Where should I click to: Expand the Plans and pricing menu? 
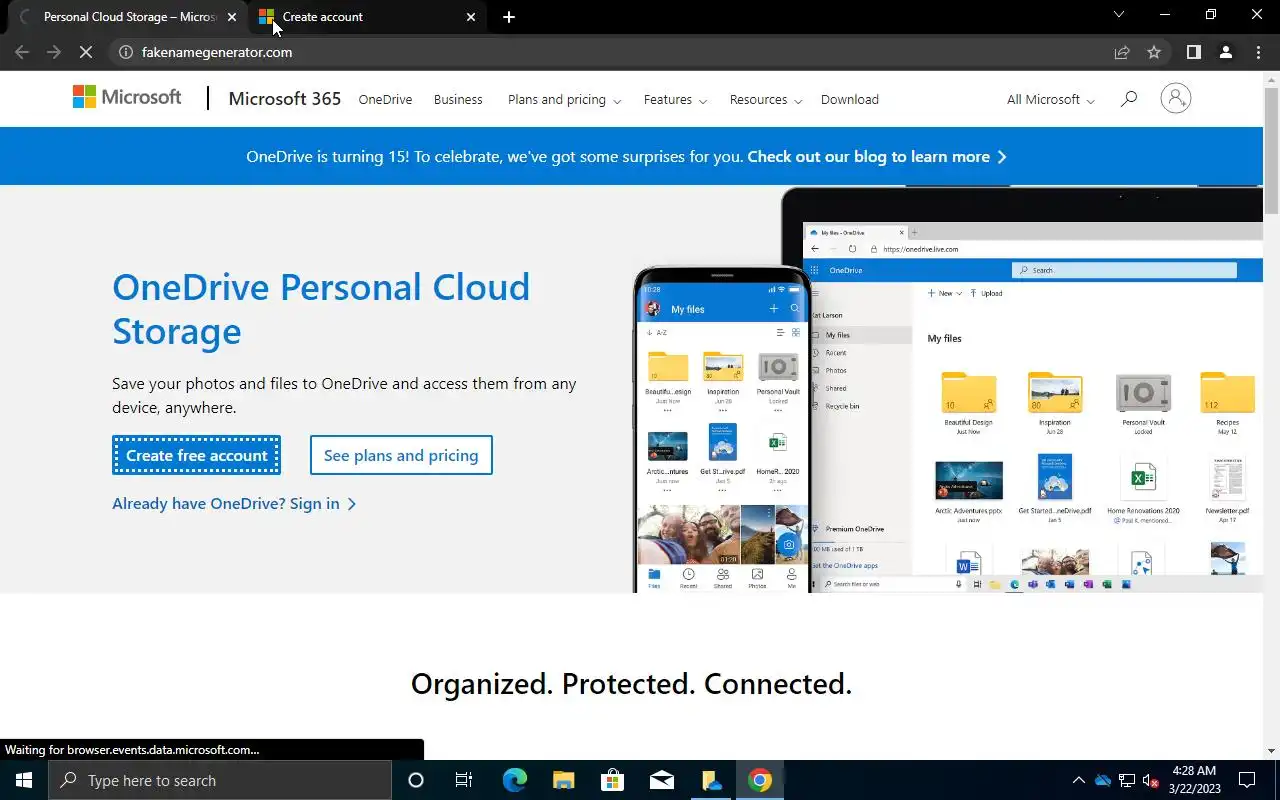pos(564,99)
